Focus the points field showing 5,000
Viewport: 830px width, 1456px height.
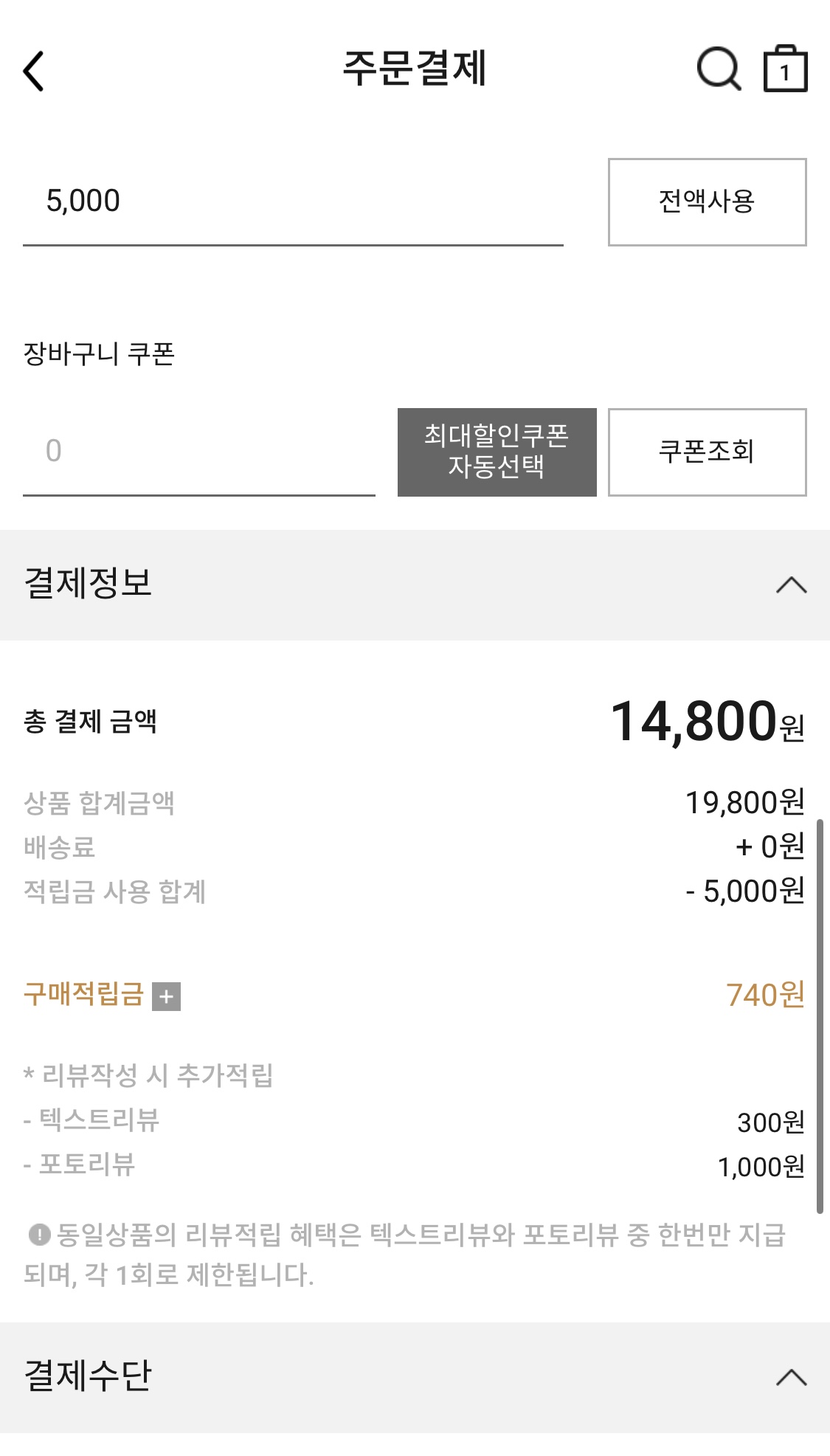pos(292,201)
